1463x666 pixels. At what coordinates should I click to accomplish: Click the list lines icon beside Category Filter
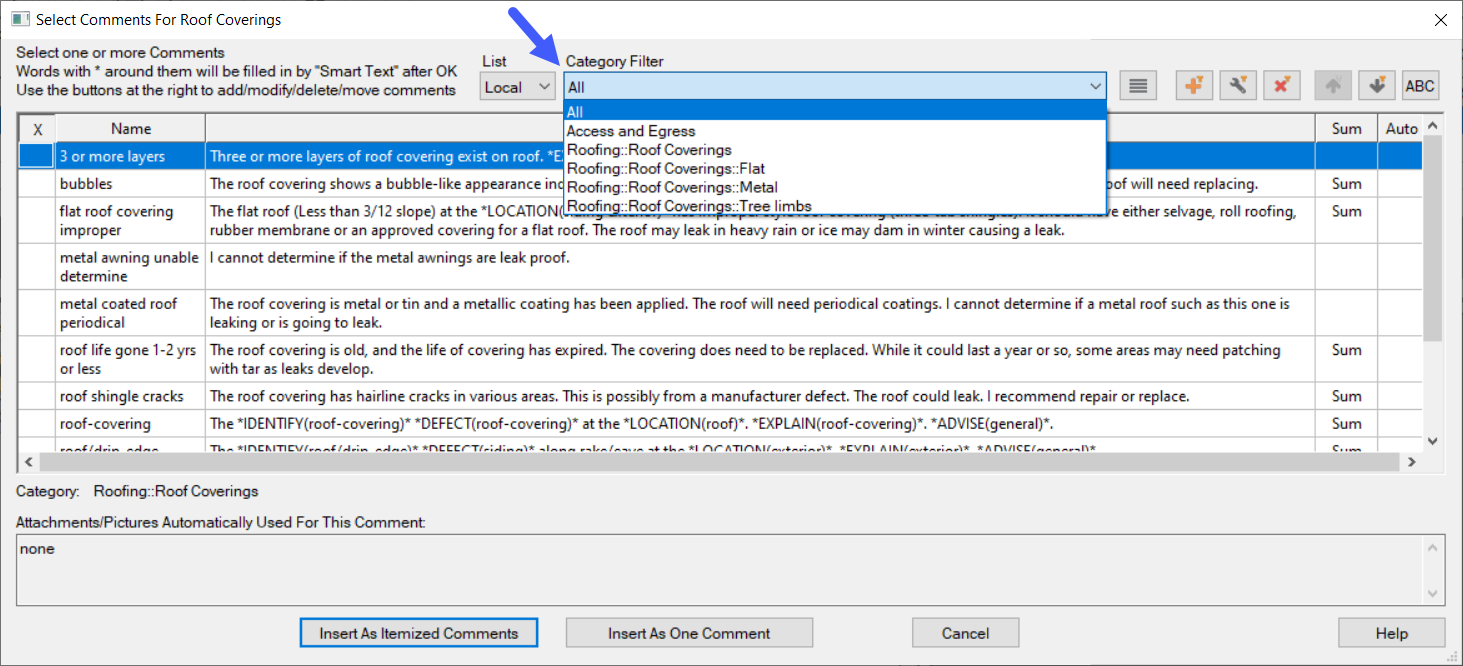point(1137,86)
